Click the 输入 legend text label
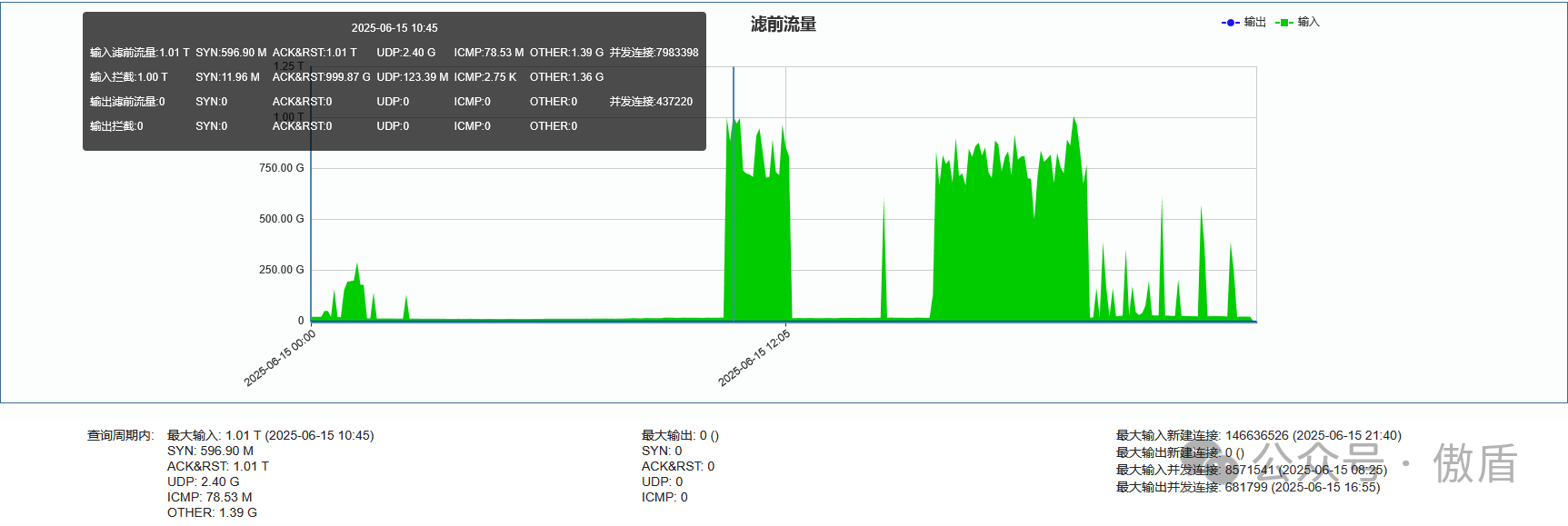Viewport: 1568px width, 526px height. [1309, 22]
